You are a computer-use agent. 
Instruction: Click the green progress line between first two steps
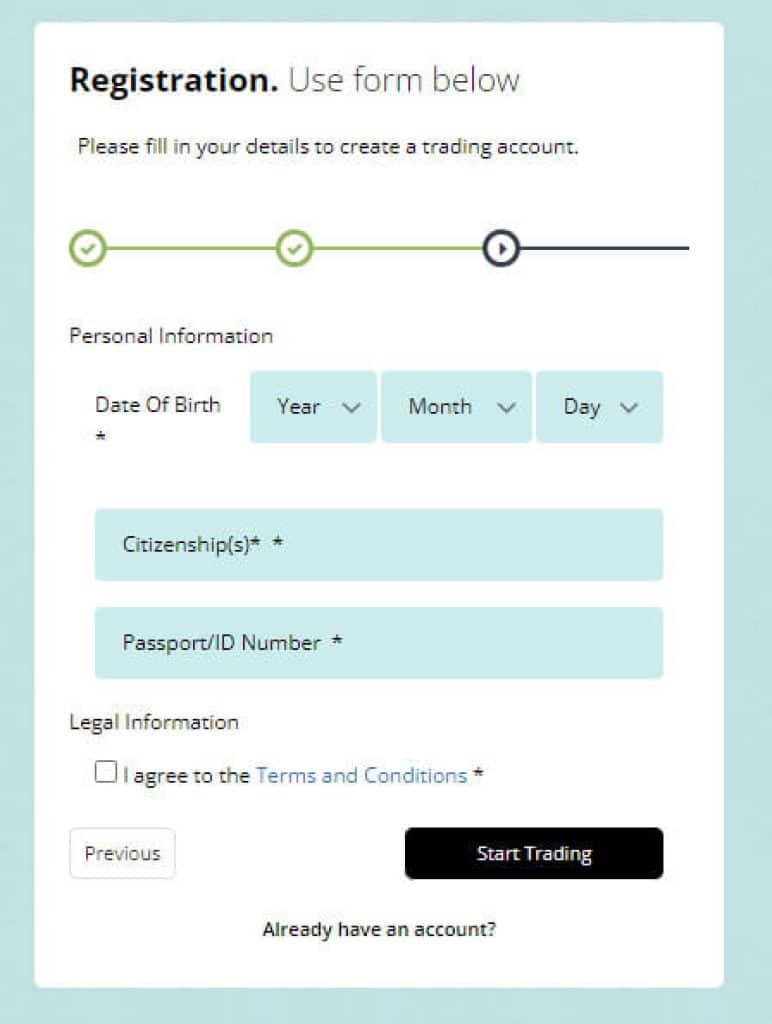click(x=191, y=247)
